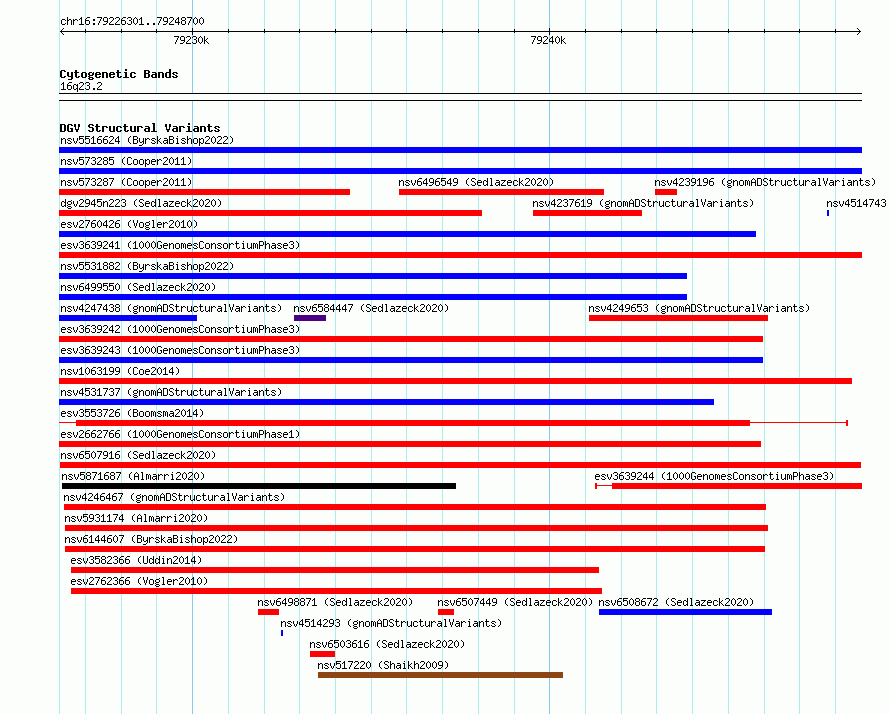The image size is (890, 714).
Task: Click the blue bar under nsv6508672
Action: [685, 612]
